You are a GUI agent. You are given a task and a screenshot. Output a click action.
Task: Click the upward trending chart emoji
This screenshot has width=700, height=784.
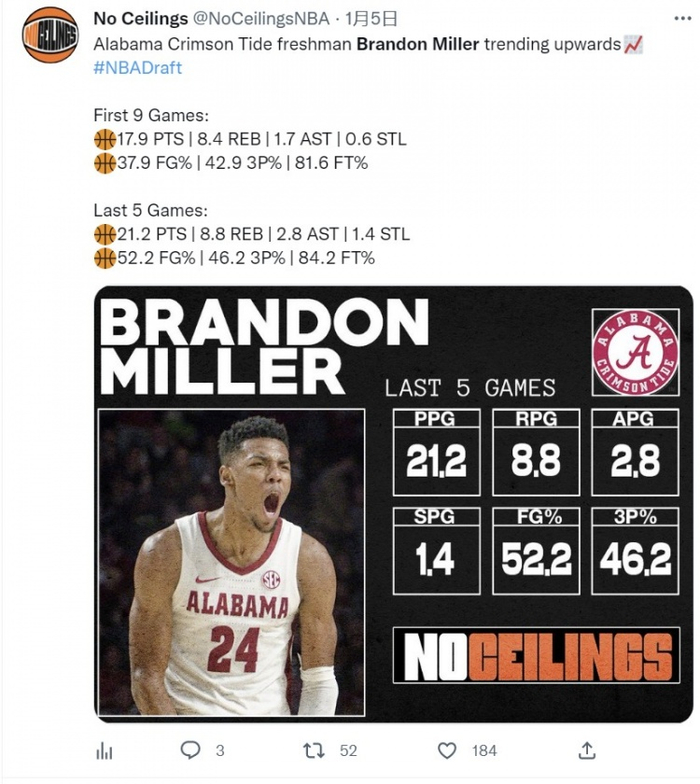[633, 45]
